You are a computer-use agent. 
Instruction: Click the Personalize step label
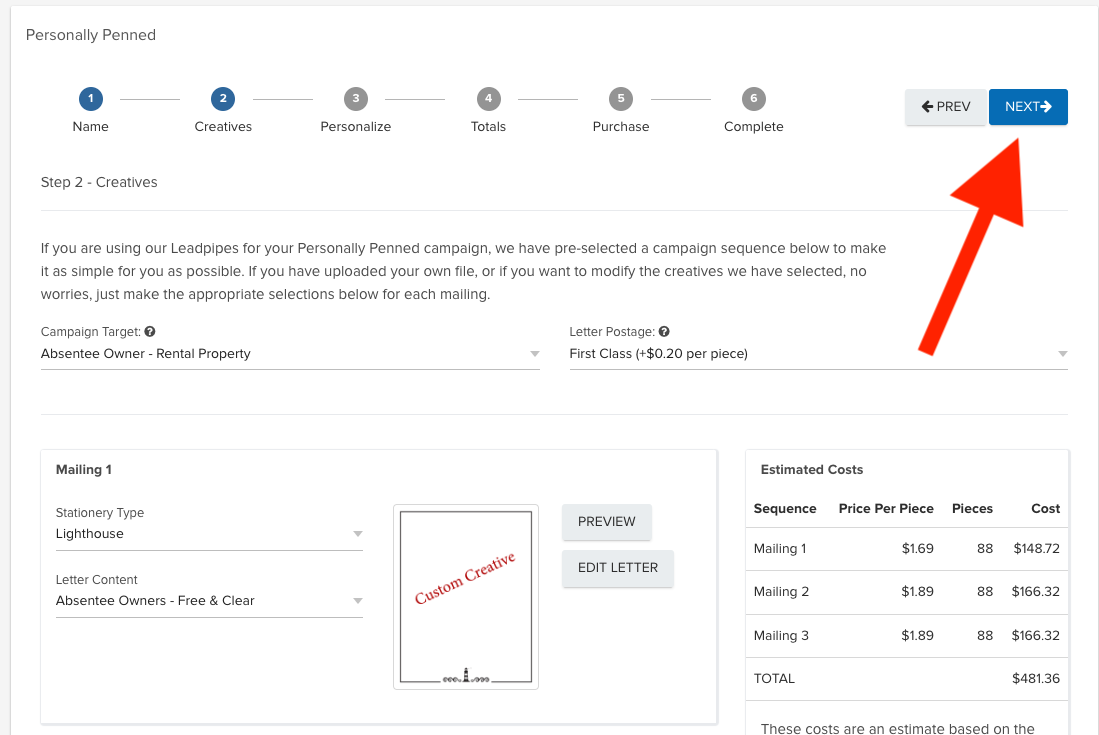355,127
